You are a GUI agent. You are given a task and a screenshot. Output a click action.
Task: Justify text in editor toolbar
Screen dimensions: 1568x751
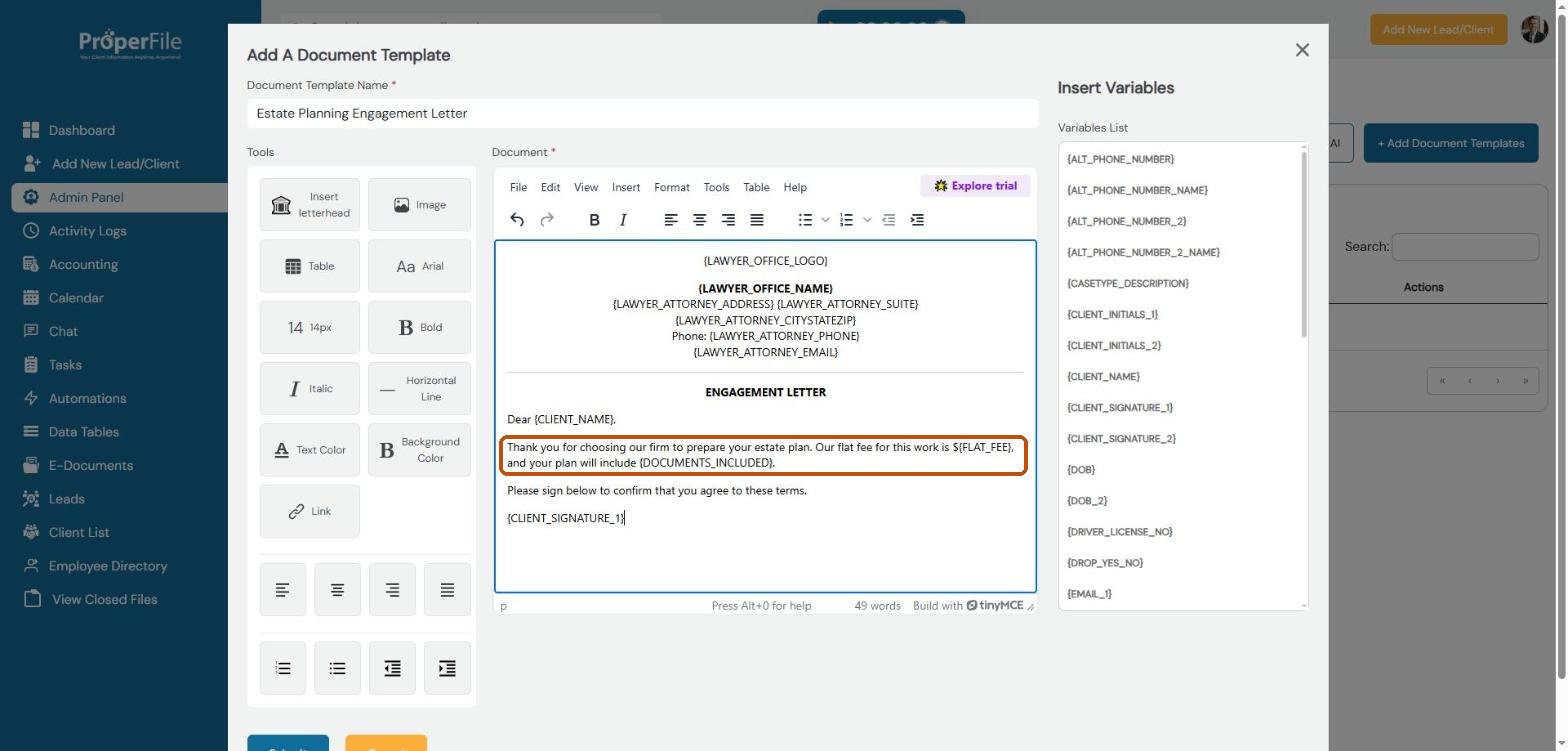(x=757, y=220)
